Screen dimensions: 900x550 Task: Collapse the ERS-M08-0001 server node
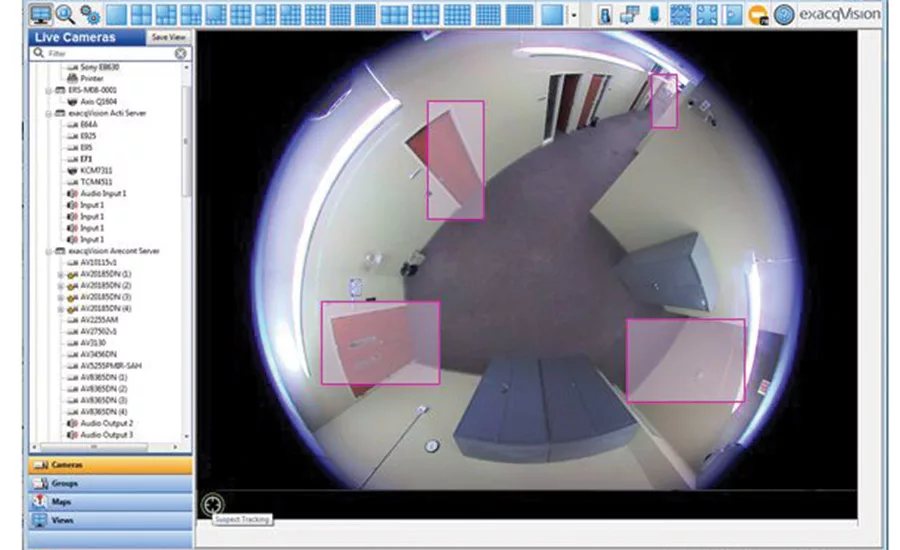point(49,90)
